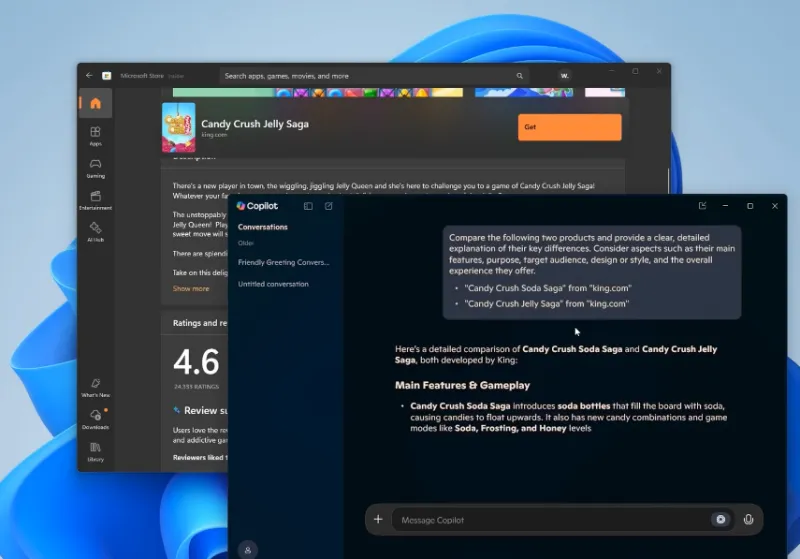The image size is (800, 559).
Task: Open Entertainment in the Store sidebar
Action: pos(95,200)
